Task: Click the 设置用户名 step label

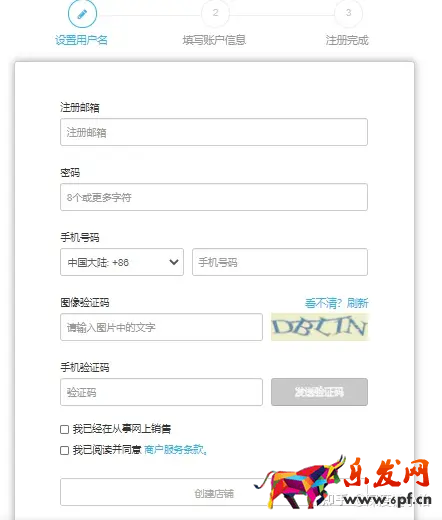Action: pos(81,40)
